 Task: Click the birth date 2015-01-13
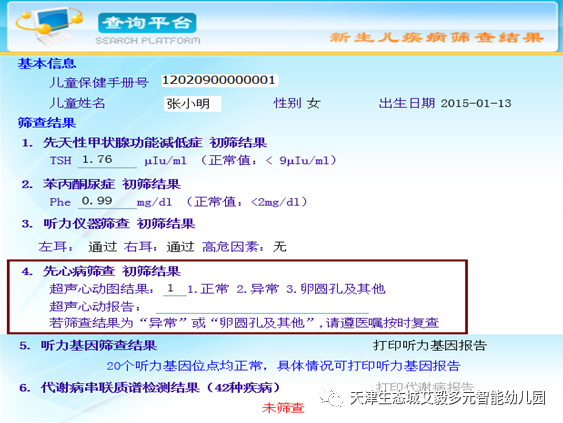point(476,103)
